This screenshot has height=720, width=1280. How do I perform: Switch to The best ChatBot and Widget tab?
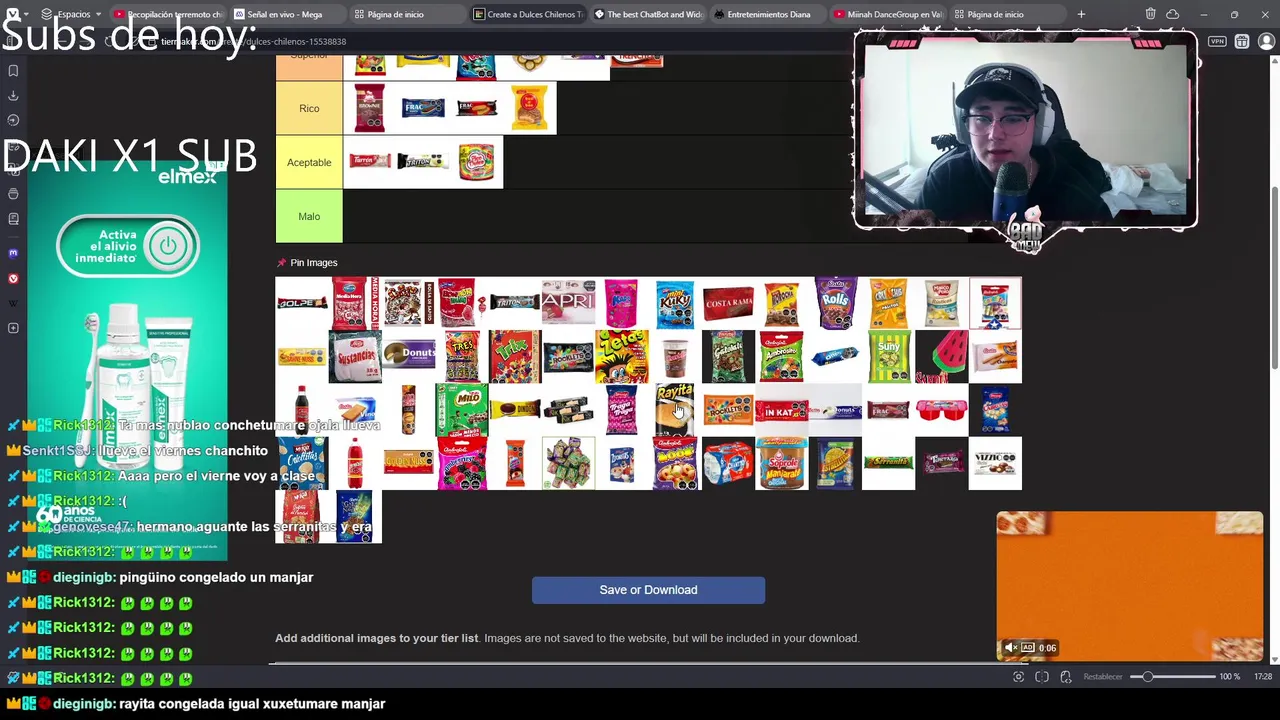point(647,14)
